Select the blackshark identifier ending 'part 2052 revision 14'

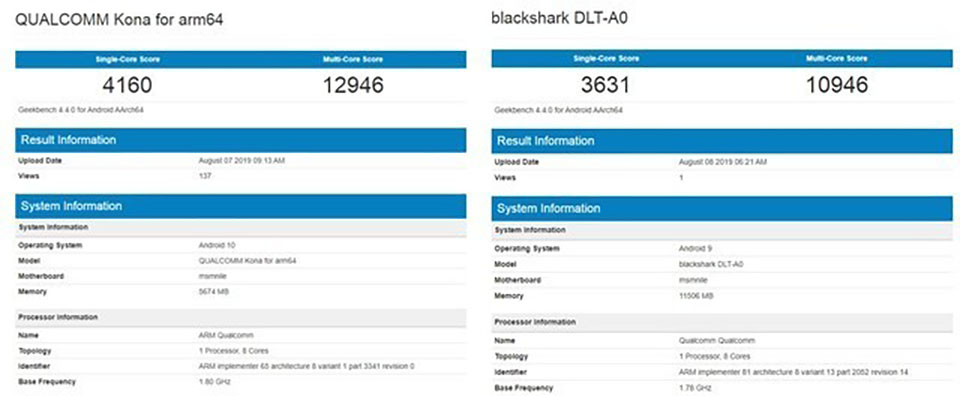[793, 372]
